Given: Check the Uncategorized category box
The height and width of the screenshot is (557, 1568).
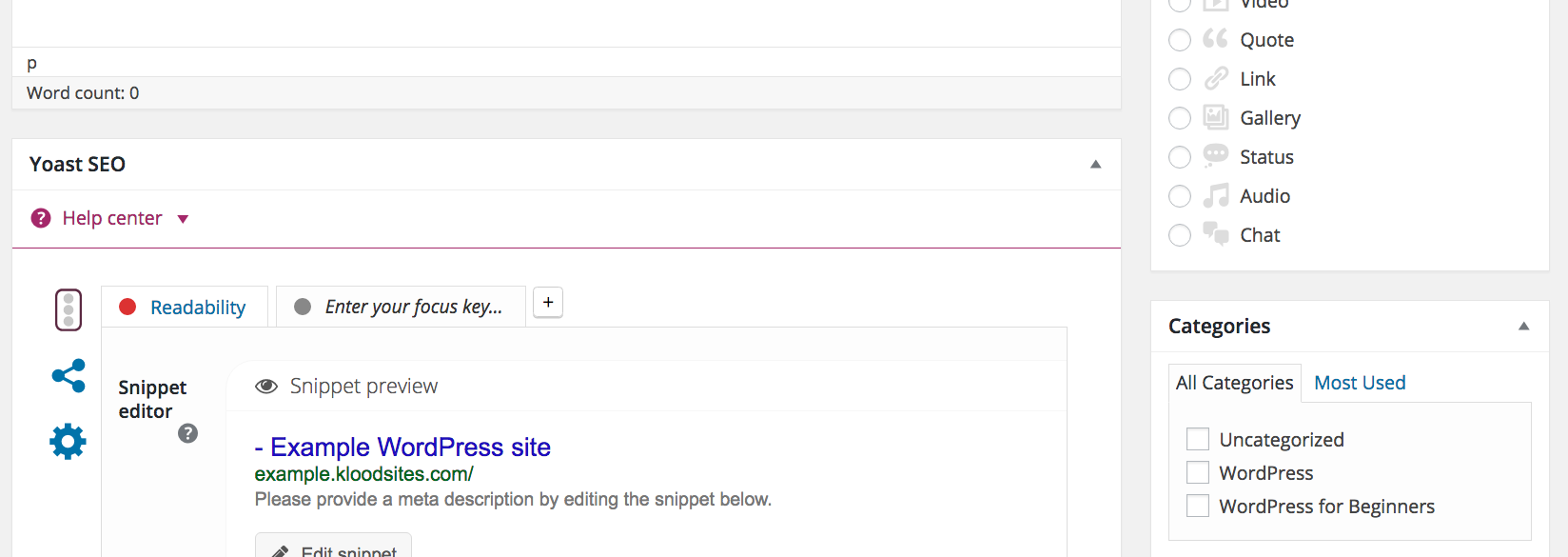Looking at the screenshot, I should (1198, 439).
